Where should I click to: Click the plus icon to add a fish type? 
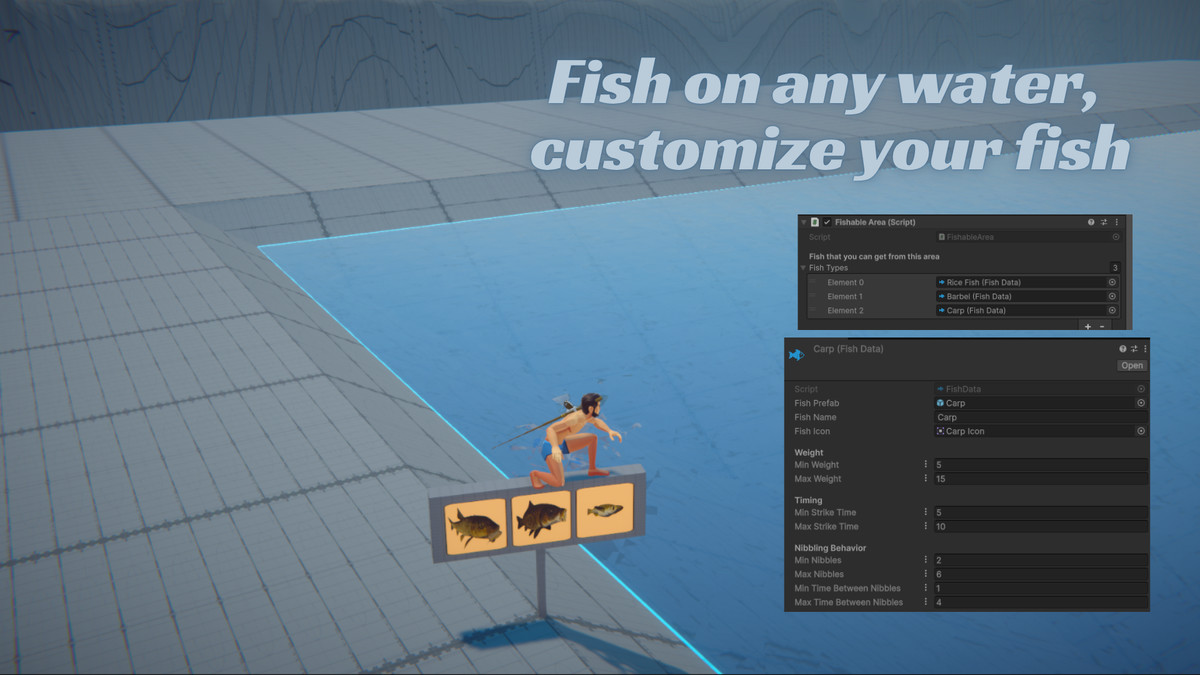(1088, 326)
